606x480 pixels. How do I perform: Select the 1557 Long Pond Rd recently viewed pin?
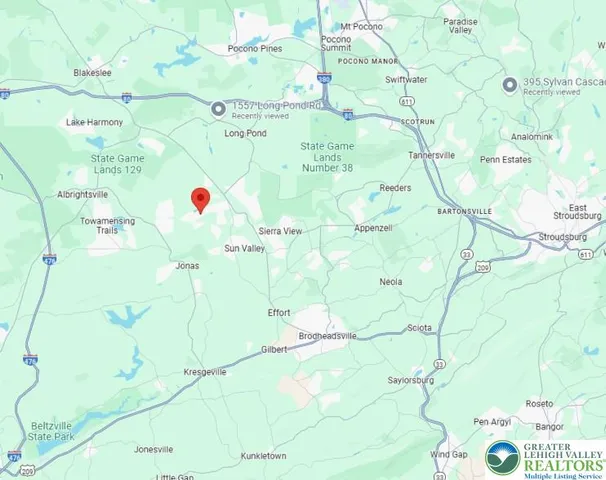(x=218, y=109)
